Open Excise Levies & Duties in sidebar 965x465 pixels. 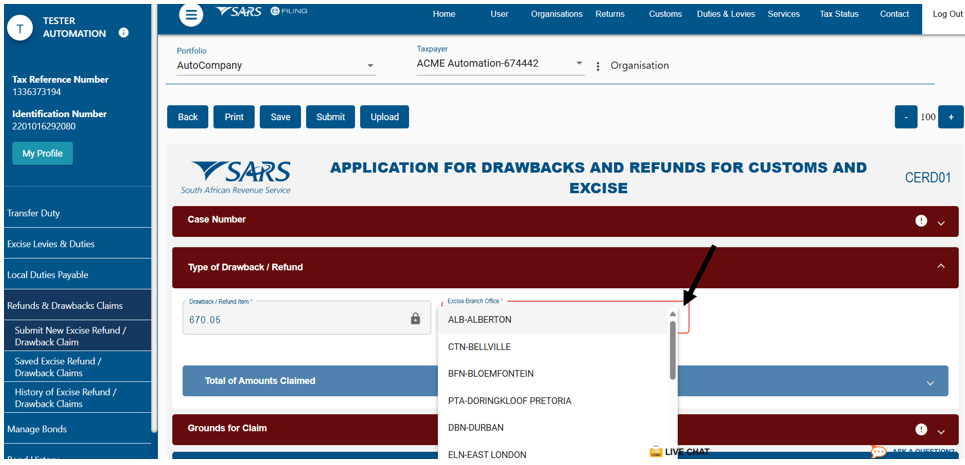pyautogui.click(x=76, y=244)
